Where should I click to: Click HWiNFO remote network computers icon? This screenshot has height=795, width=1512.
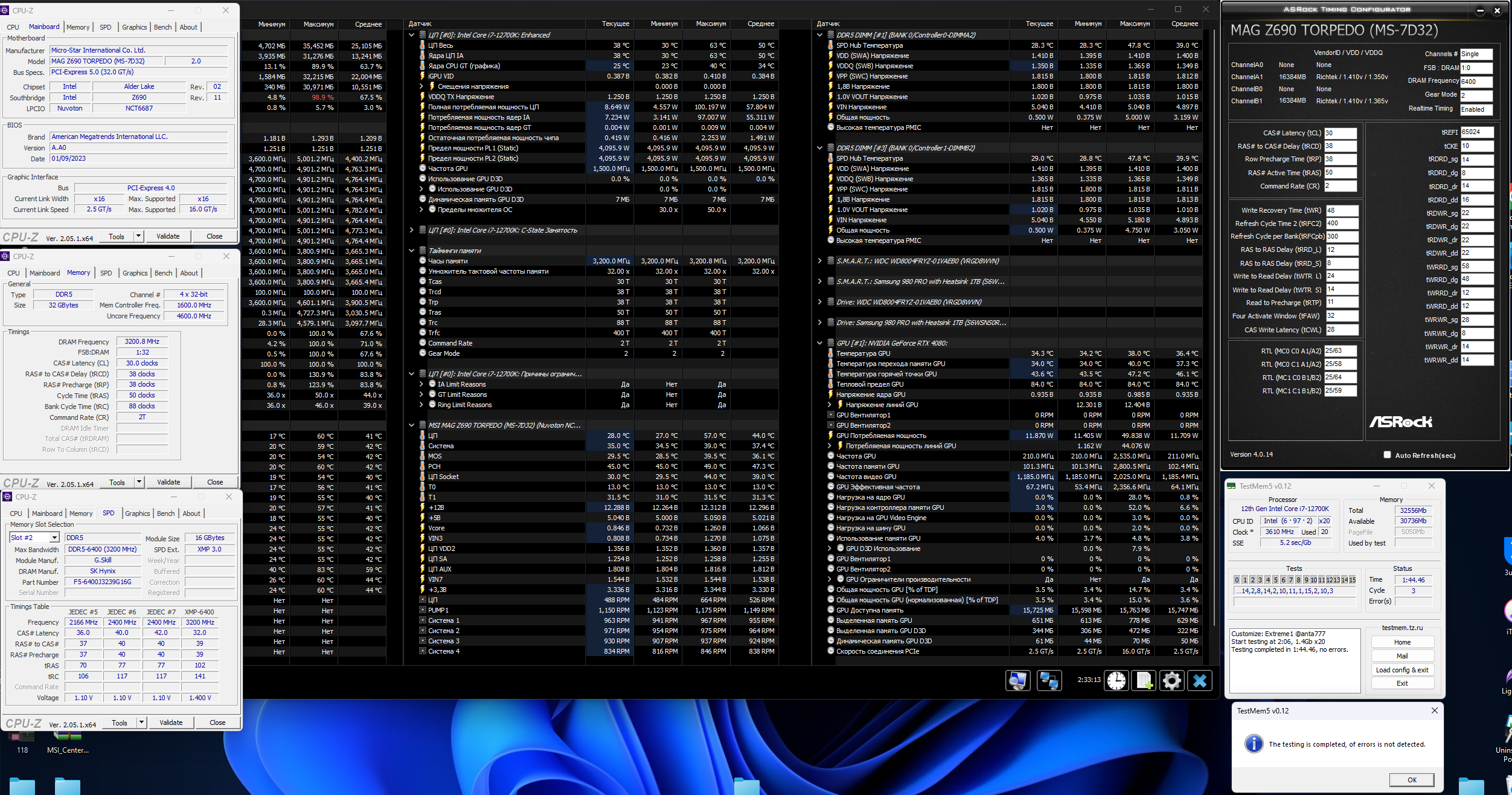coord(1049,681)
